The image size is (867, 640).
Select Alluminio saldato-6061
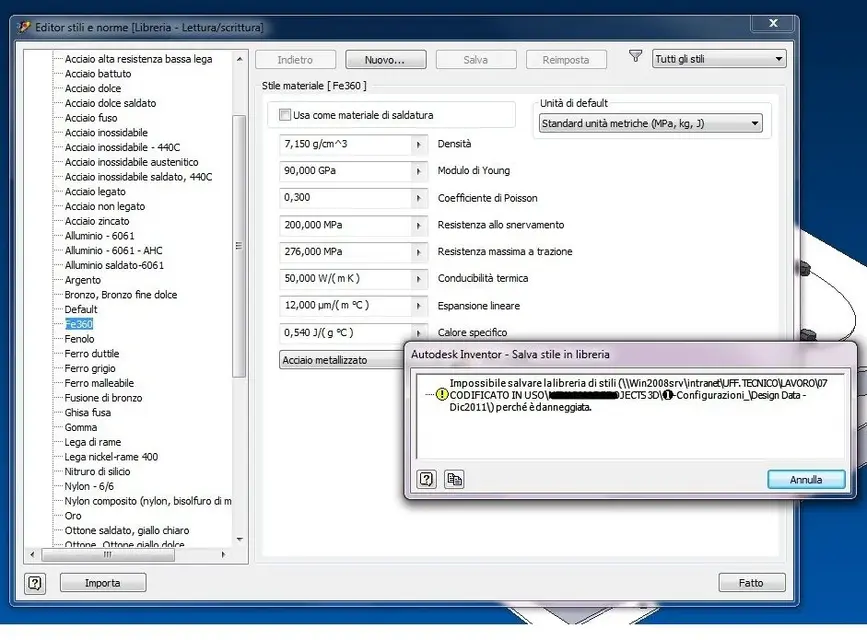tap(114, 266)
